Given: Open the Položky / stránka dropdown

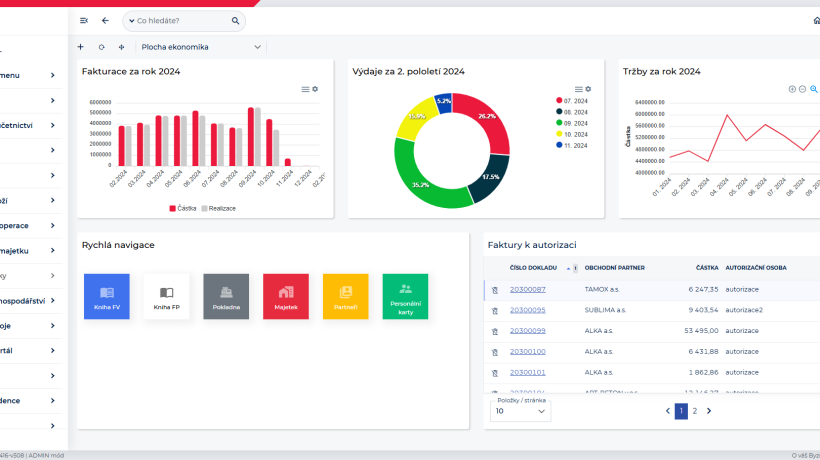Looking at the screenshot, I should 520,410.
